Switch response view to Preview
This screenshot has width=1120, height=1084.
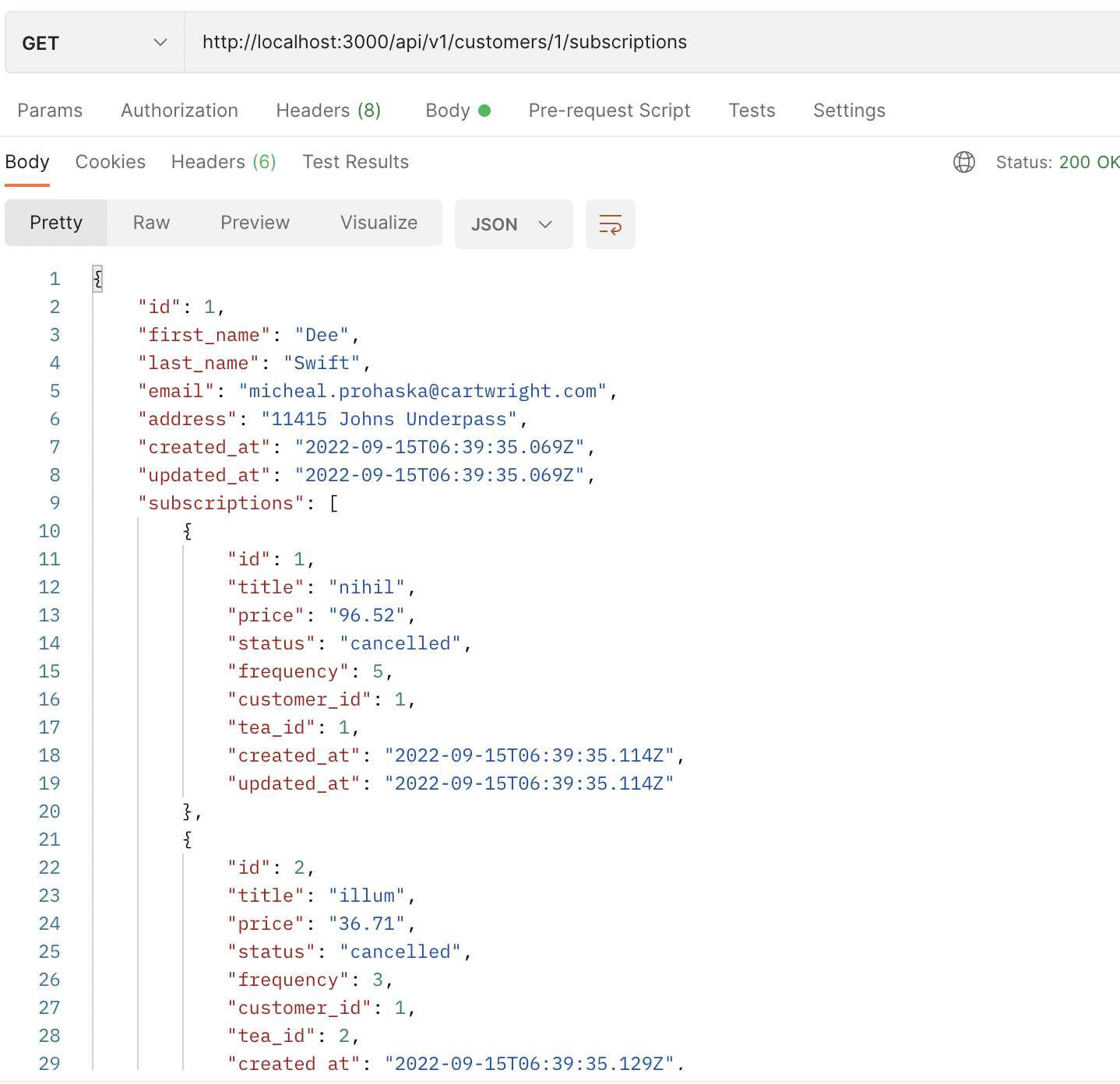point(255,223)
